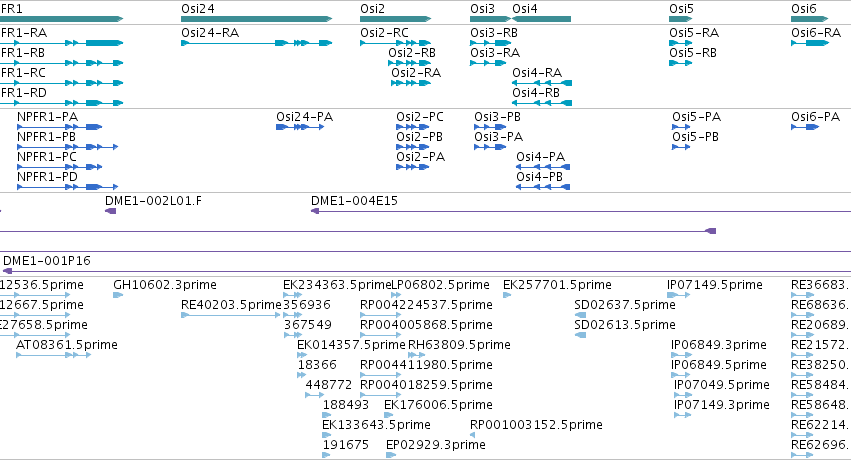Select the LP06802.5prime EST label
Image resolution: width=851 pixels, height=460 pixels.
point(440,285)
